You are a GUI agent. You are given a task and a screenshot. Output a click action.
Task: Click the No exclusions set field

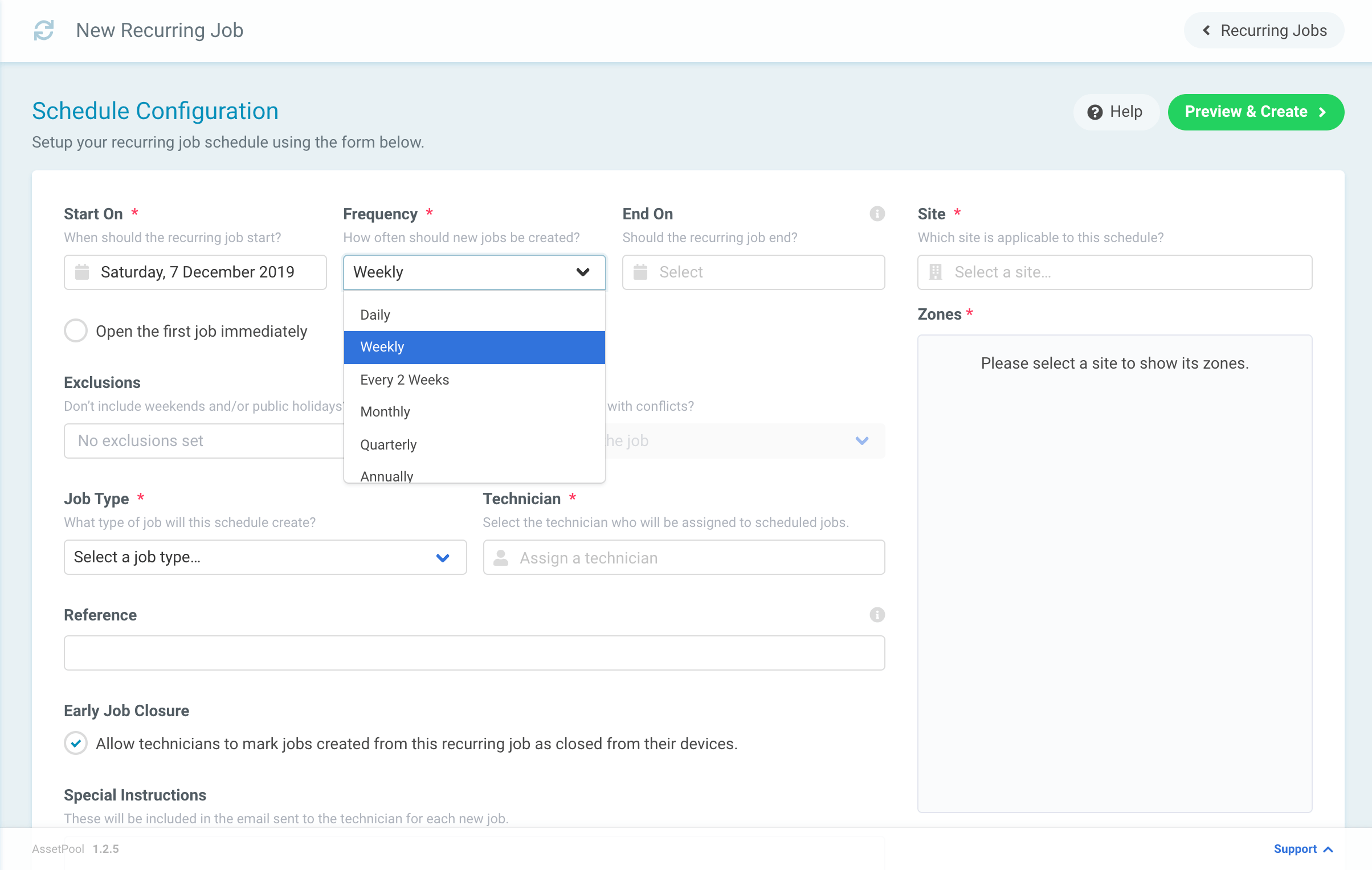(x=204, y=440)
